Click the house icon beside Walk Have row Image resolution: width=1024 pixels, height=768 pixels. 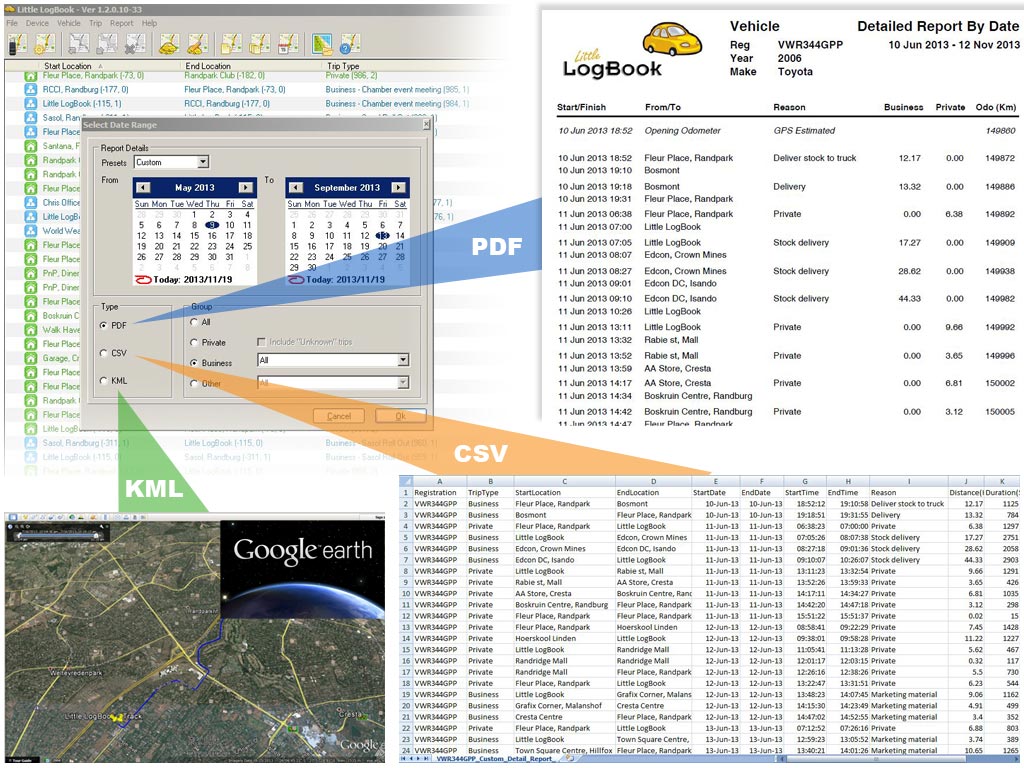[x=31, y=330]
